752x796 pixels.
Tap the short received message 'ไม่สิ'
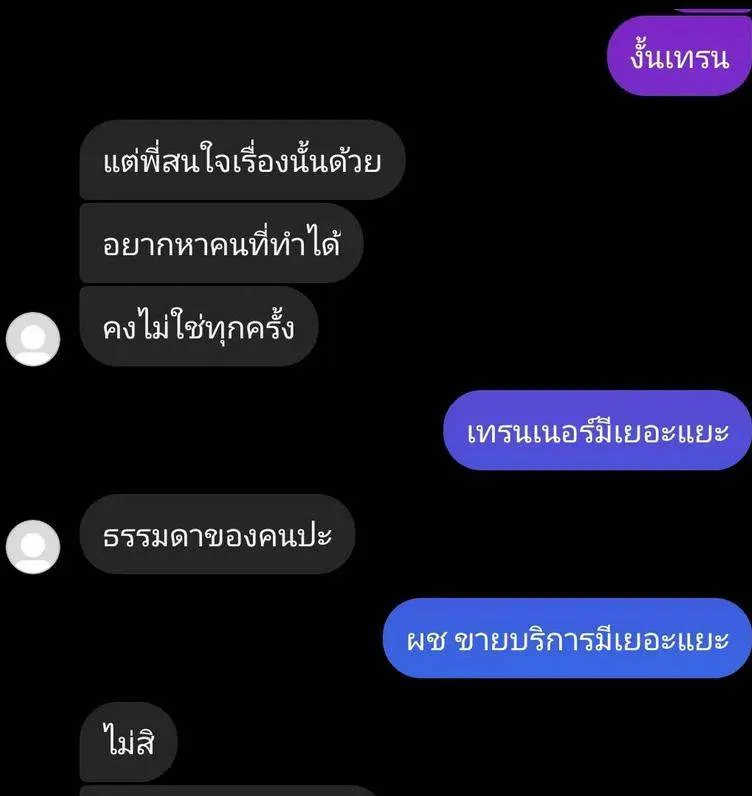point(128,742)
